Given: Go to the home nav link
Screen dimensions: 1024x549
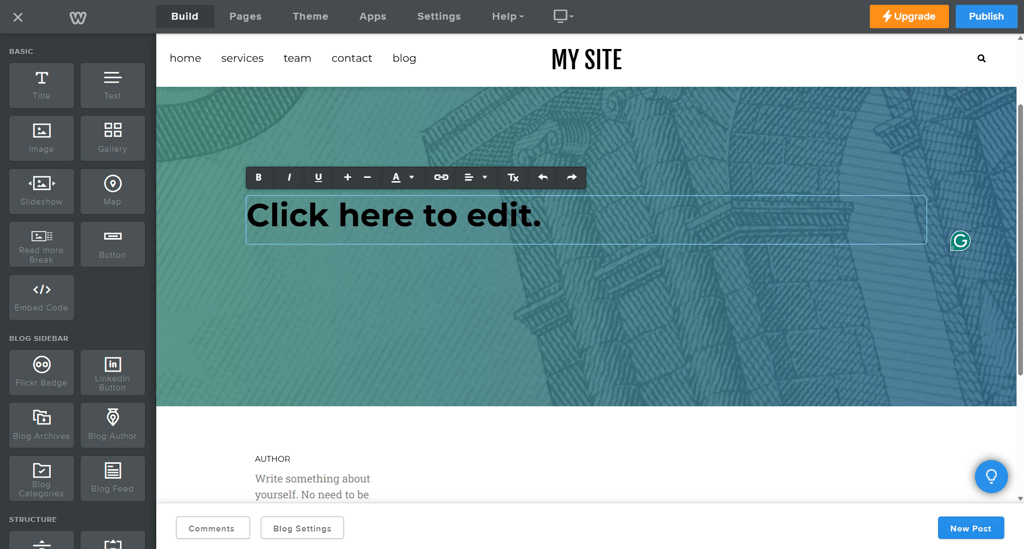Looking at the screenshot, I should click(x=185, y=58).
